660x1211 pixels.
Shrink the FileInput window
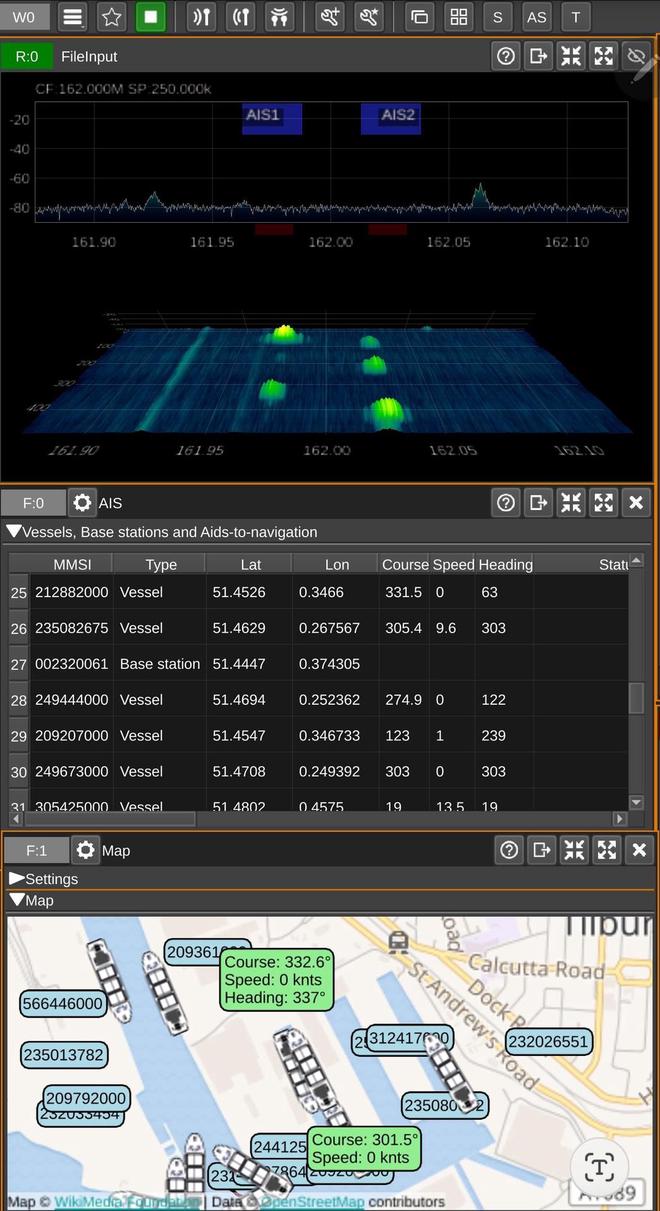point(571,57)
